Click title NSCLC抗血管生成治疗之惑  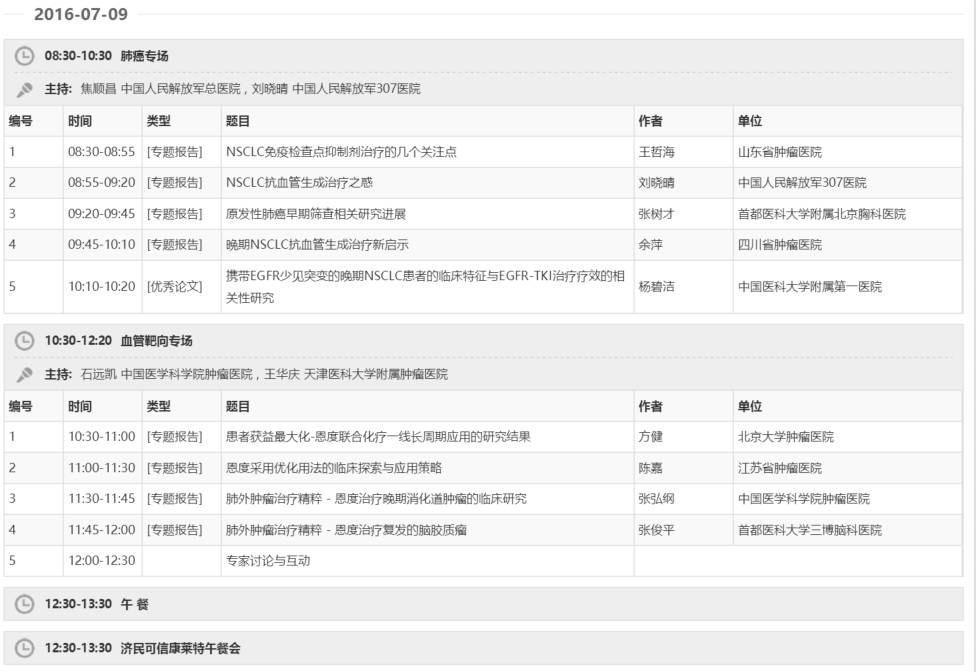299,183
